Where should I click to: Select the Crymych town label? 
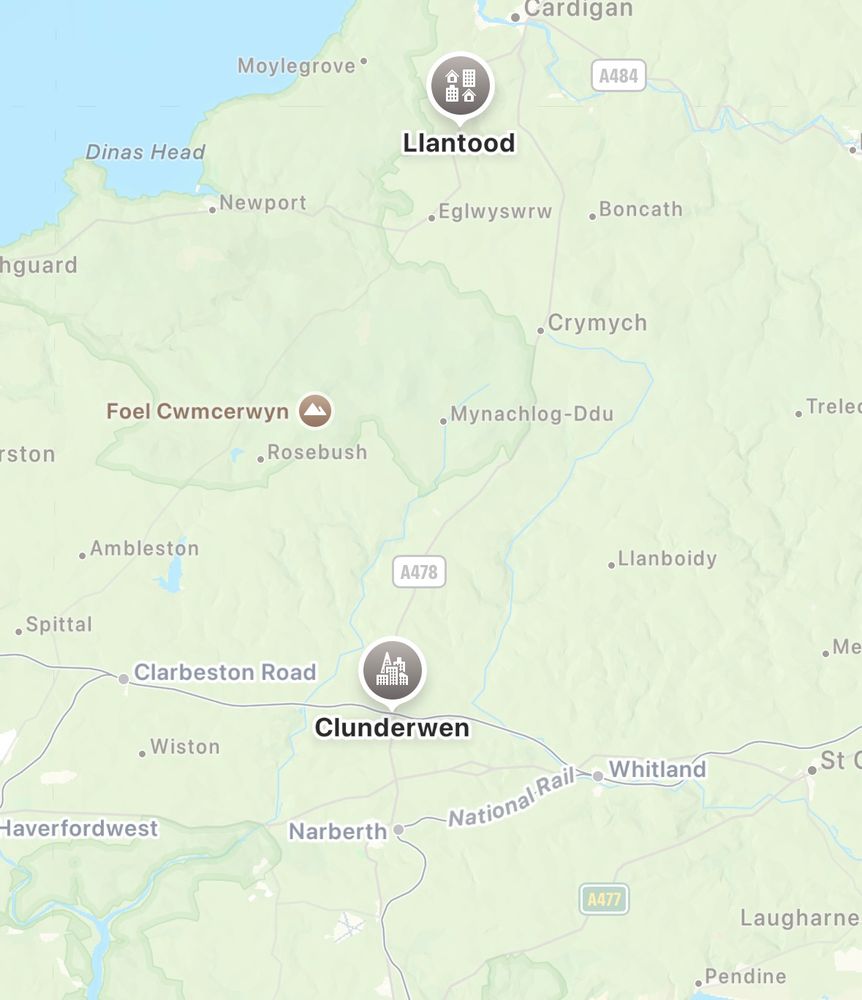tap(597, 323)
